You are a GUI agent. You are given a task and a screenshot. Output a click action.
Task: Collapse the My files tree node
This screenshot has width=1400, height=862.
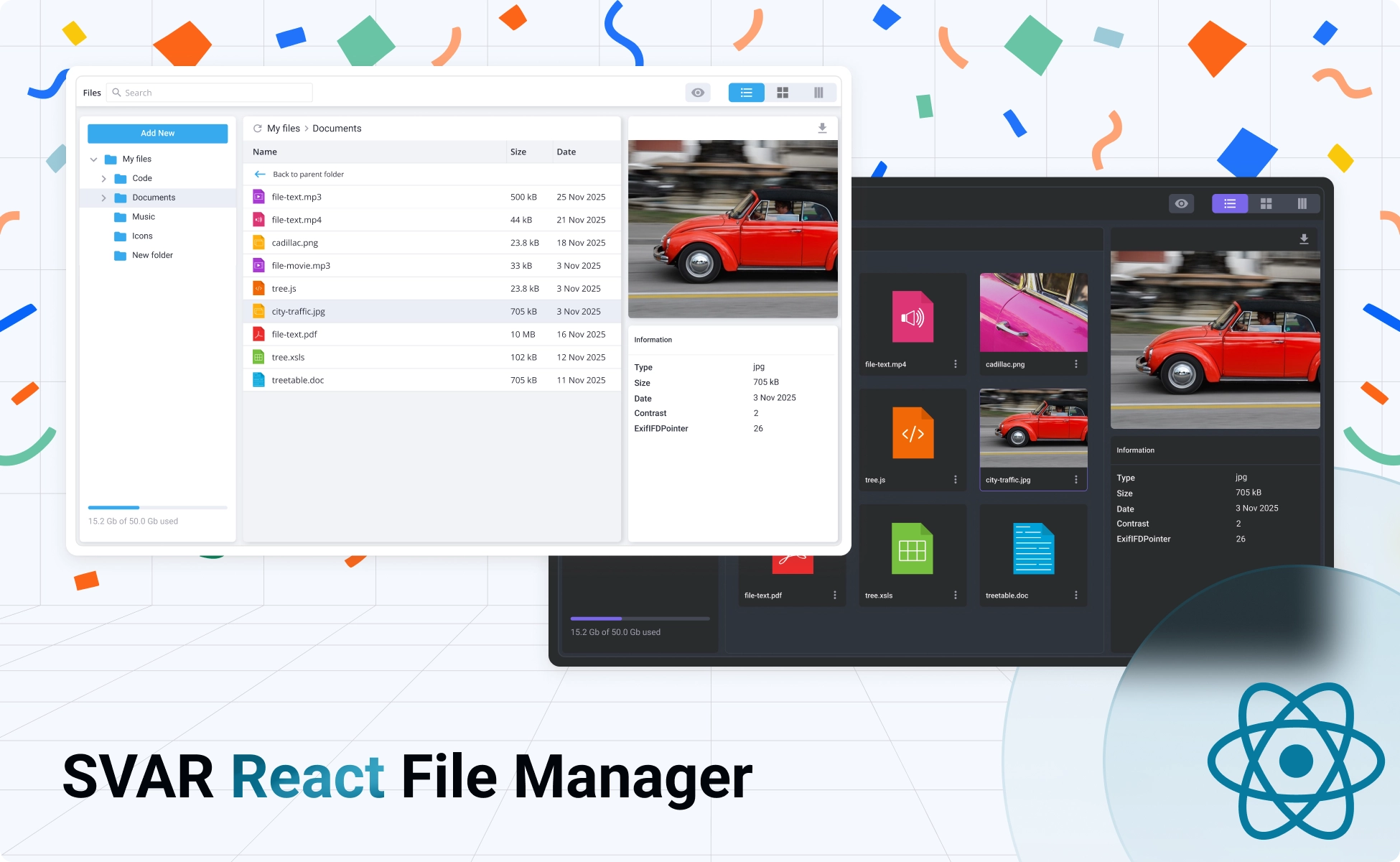[94, 159]
